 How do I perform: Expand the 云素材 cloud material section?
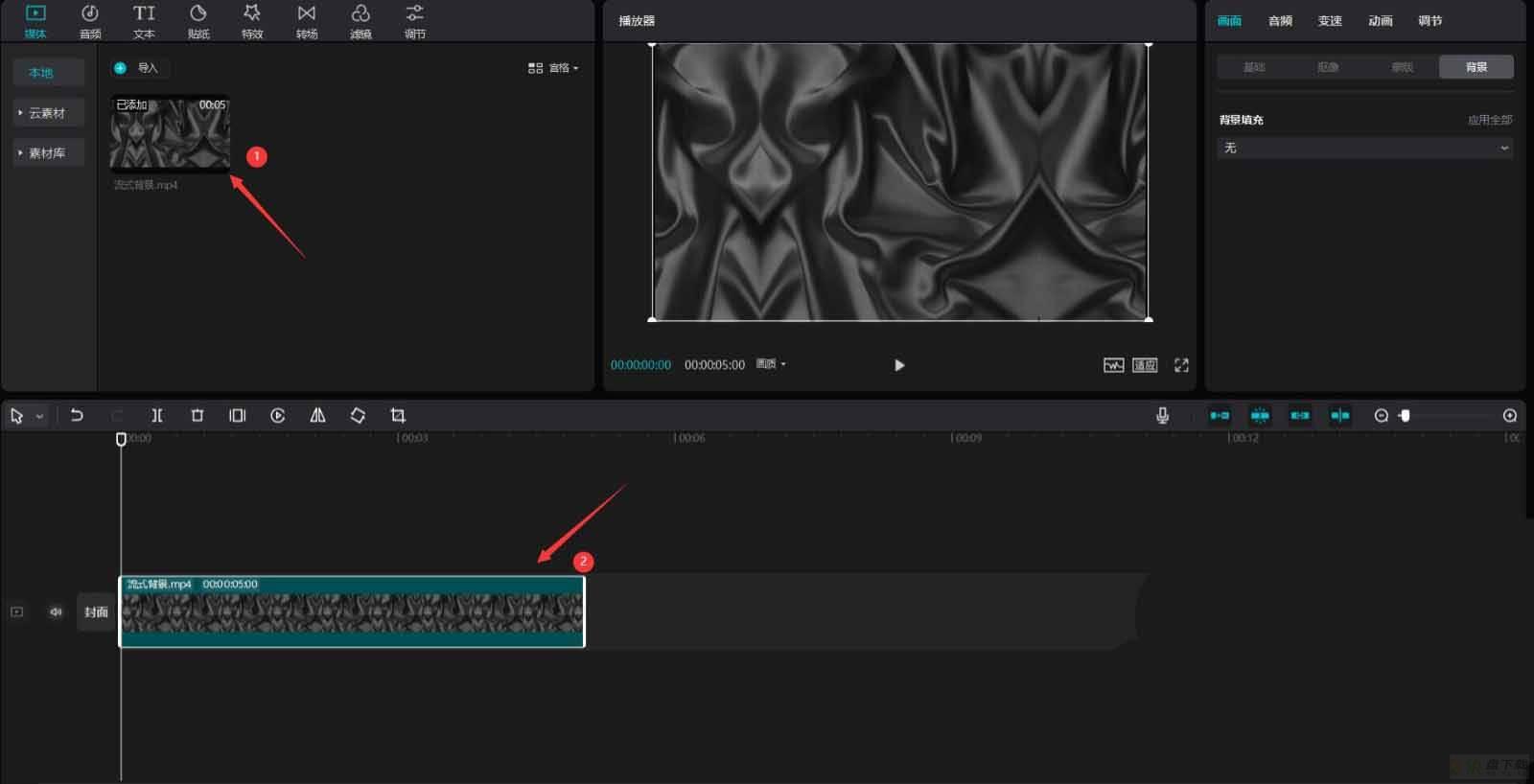click(49, 113)
